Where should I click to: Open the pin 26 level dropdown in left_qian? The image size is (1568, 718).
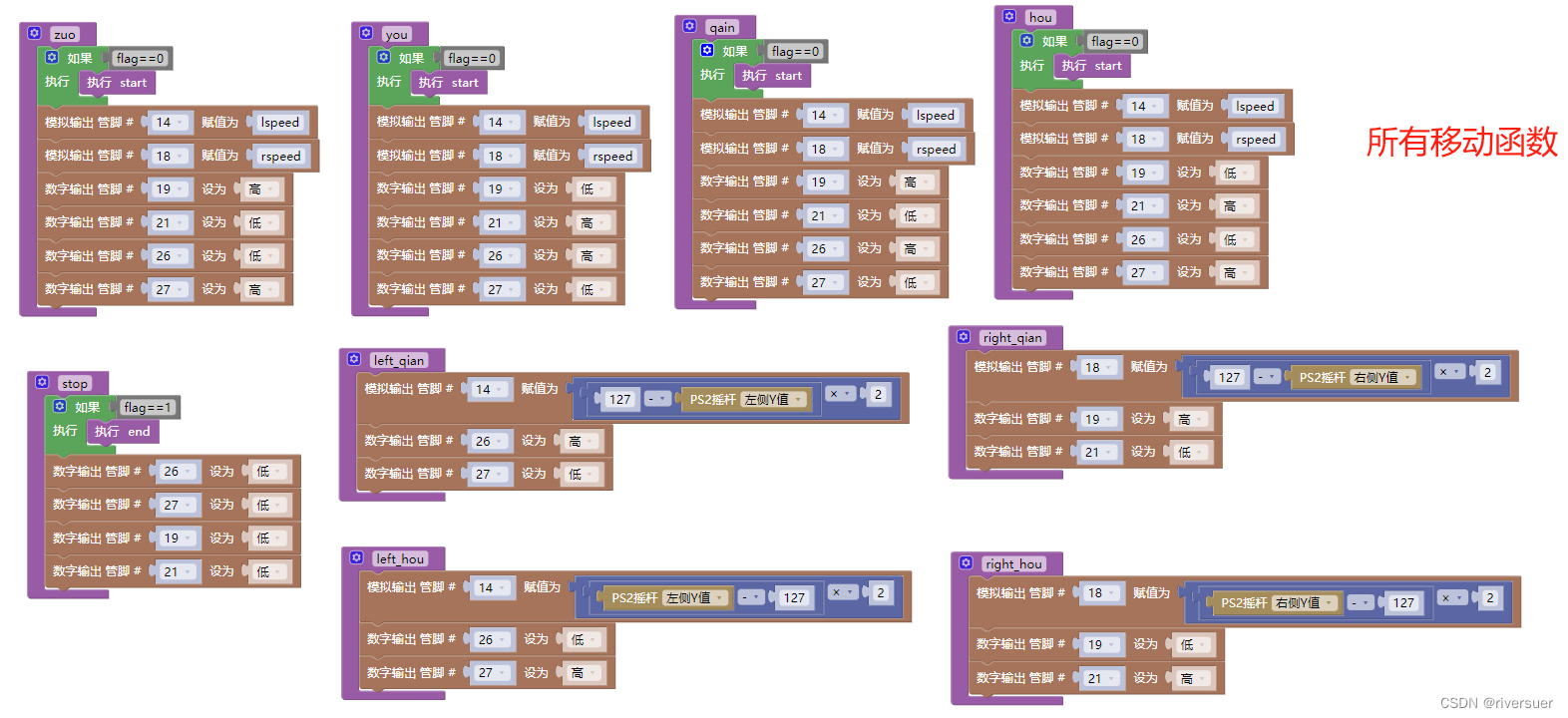point(582,442)
